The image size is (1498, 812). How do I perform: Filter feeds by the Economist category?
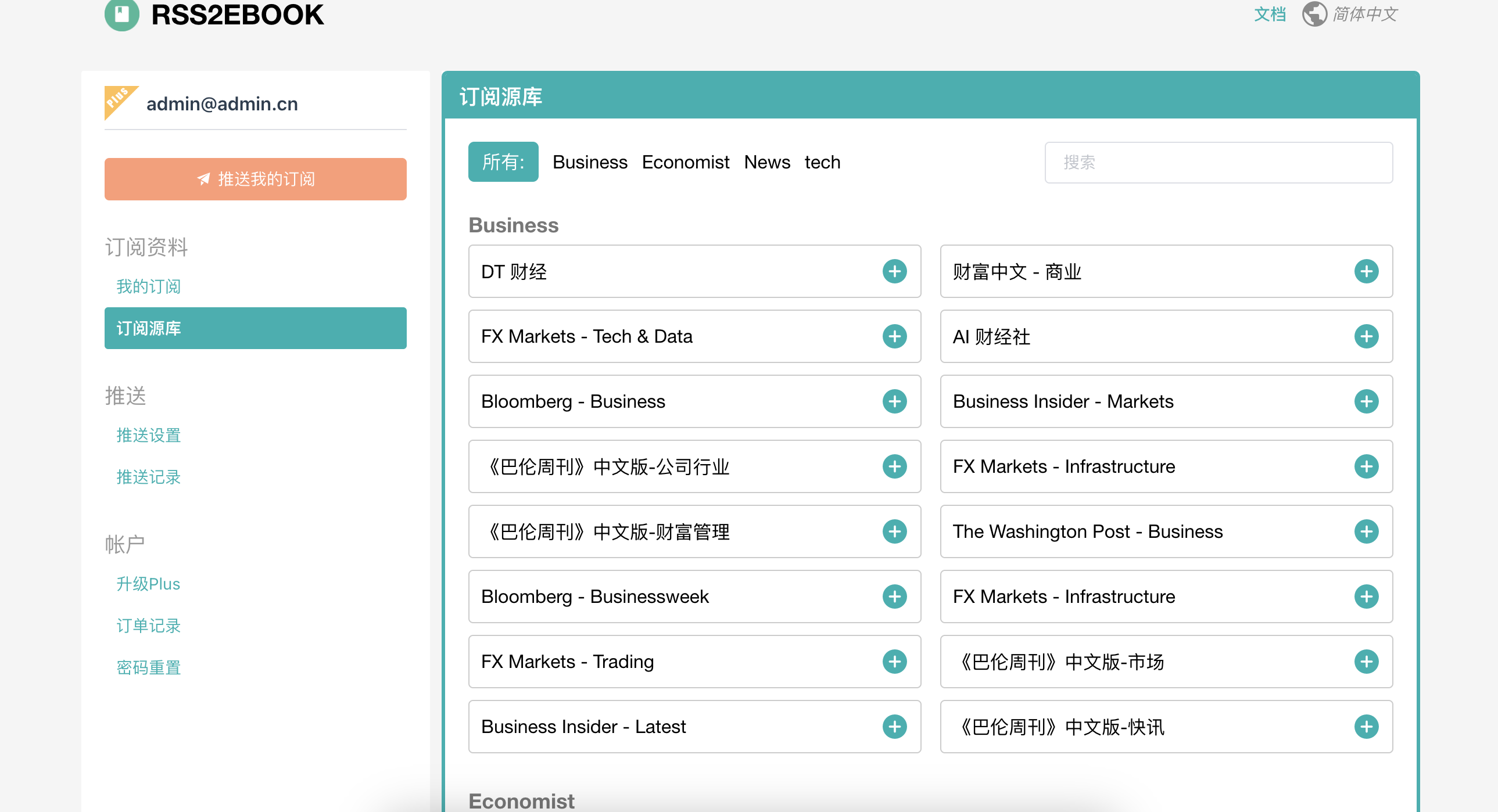pos(686,162)
